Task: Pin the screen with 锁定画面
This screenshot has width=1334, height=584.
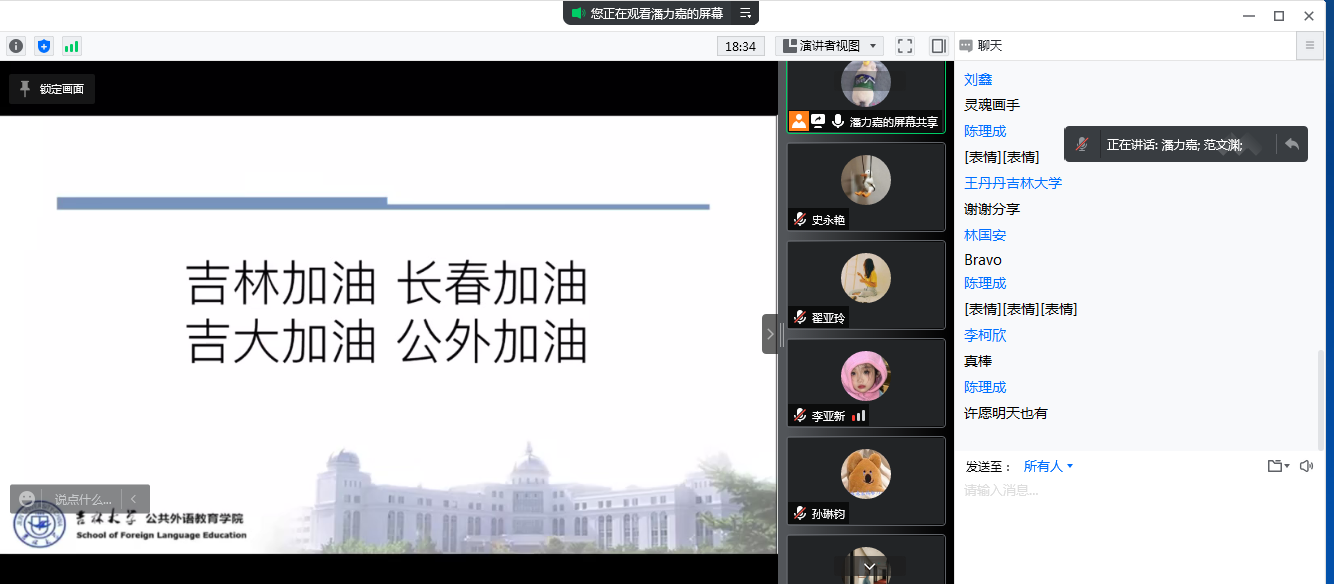Action: click(x=52, y=89)
